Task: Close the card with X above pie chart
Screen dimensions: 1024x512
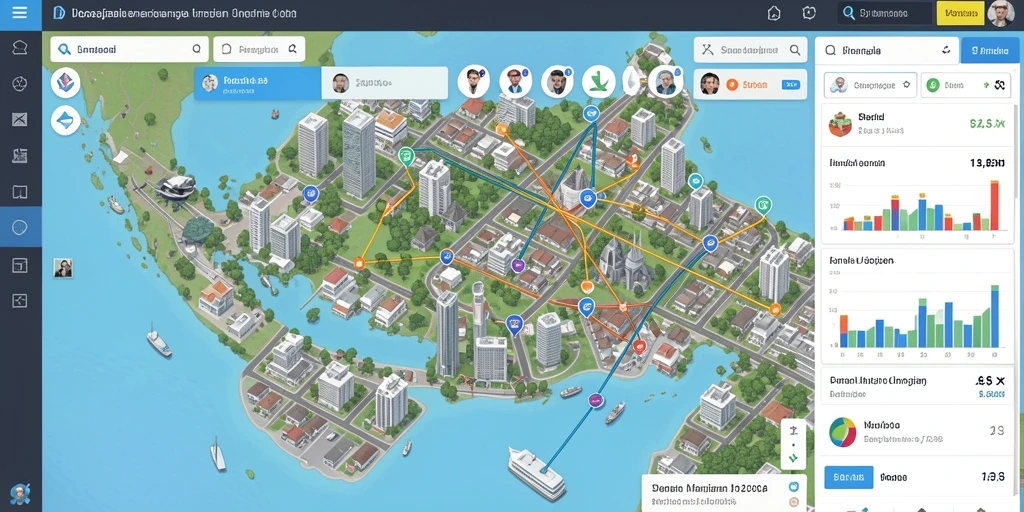Action: (1000, 380)
